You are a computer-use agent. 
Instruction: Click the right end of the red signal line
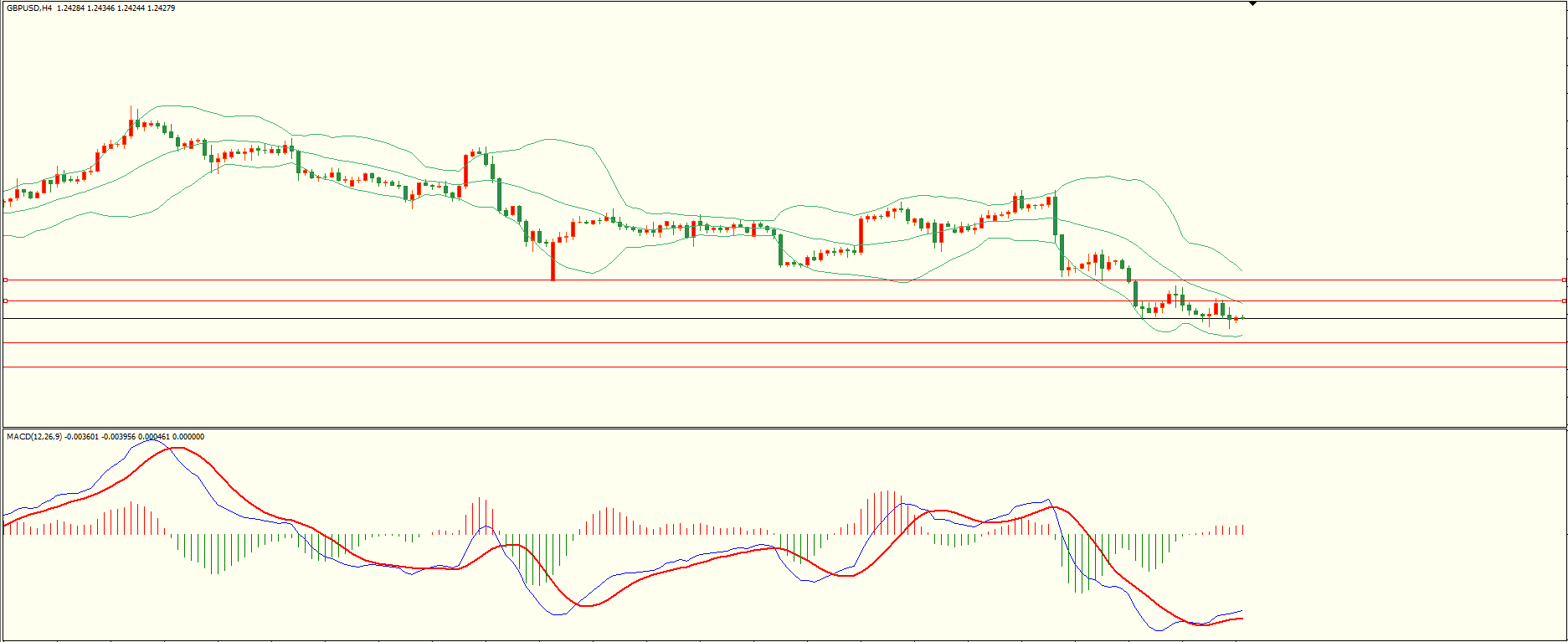click(x=1242, y=619)
